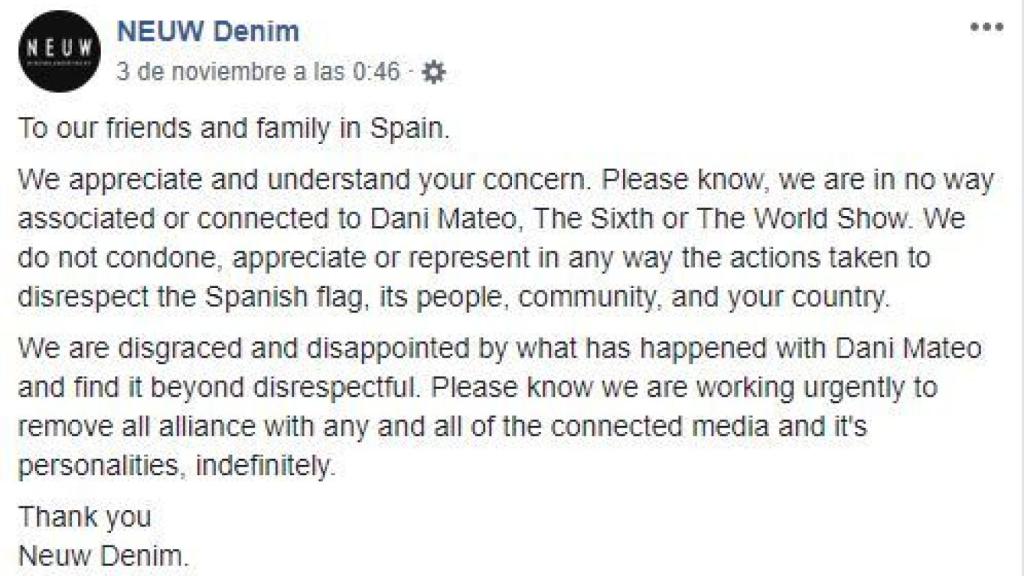
Task: Click the "Thank you" closing line
Action: tap(85, 518)
